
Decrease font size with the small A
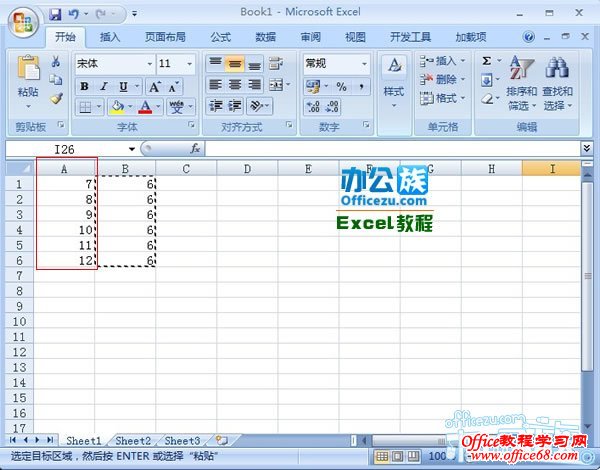[173, 87]
